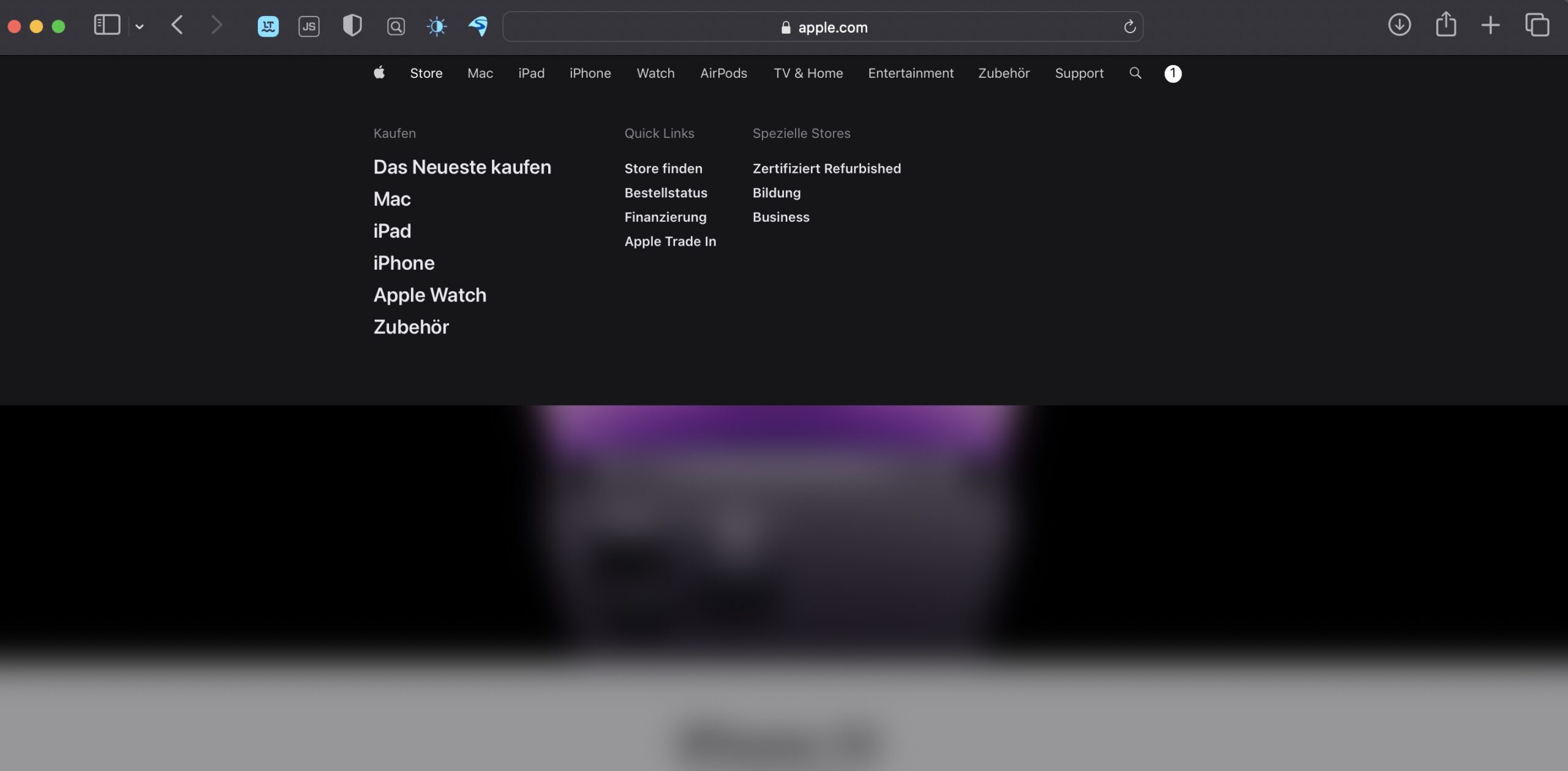
Task: Select Apple Watch under Kaufen
Action: (430, 295)
